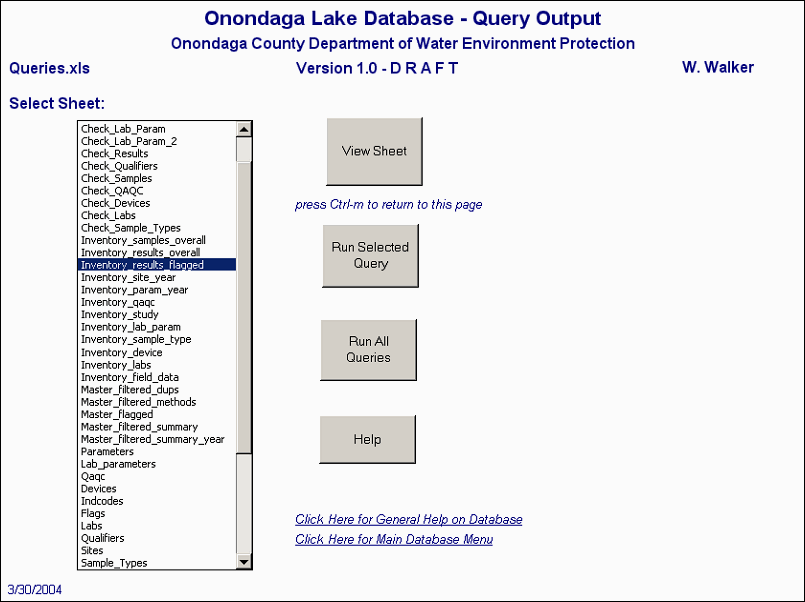
Task: Select Inventory_site_year sheet
Action: (157, 277)
